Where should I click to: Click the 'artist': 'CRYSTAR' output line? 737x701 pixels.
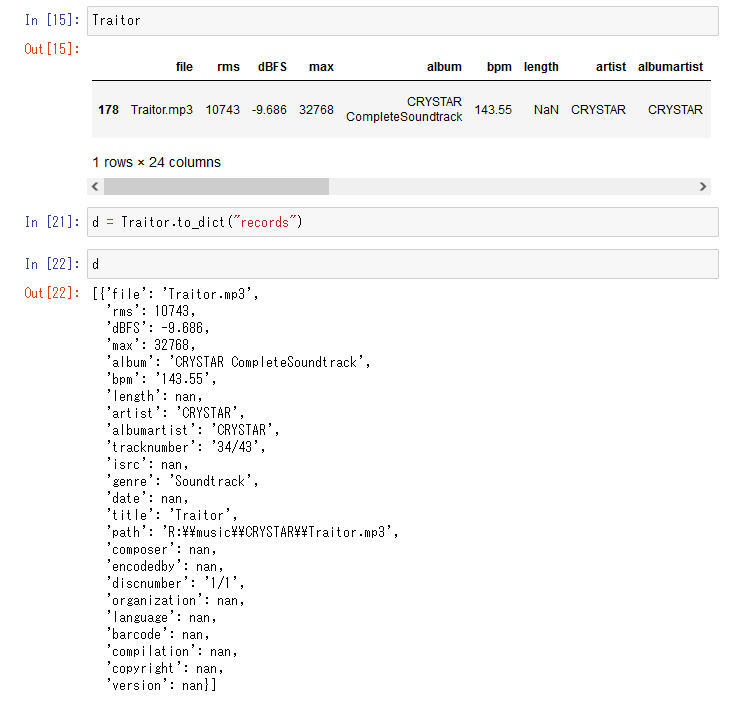pos(175,413)
